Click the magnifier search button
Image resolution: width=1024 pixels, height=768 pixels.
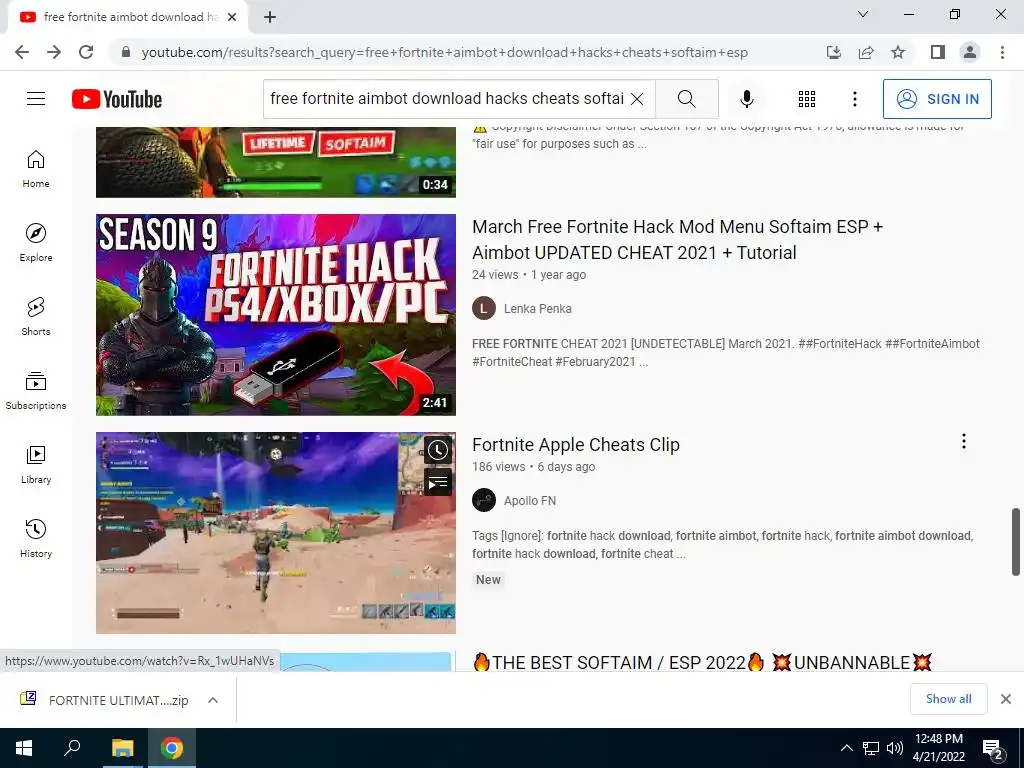click(686, 99)
